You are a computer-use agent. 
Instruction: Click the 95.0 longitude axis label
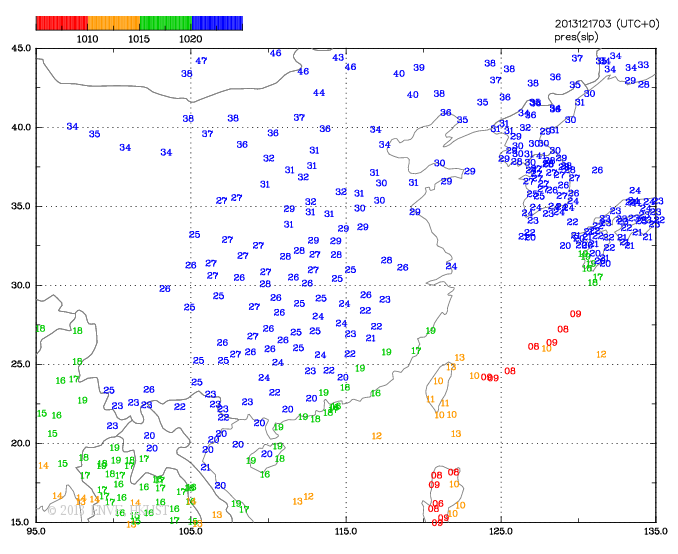[x=36, y=532]
